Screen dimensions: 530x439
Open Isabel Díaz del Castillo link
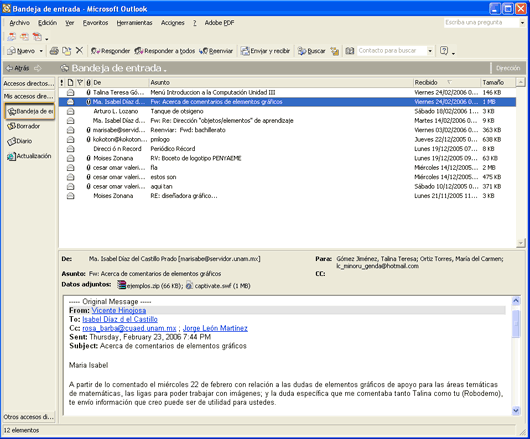tap(120, 319)
